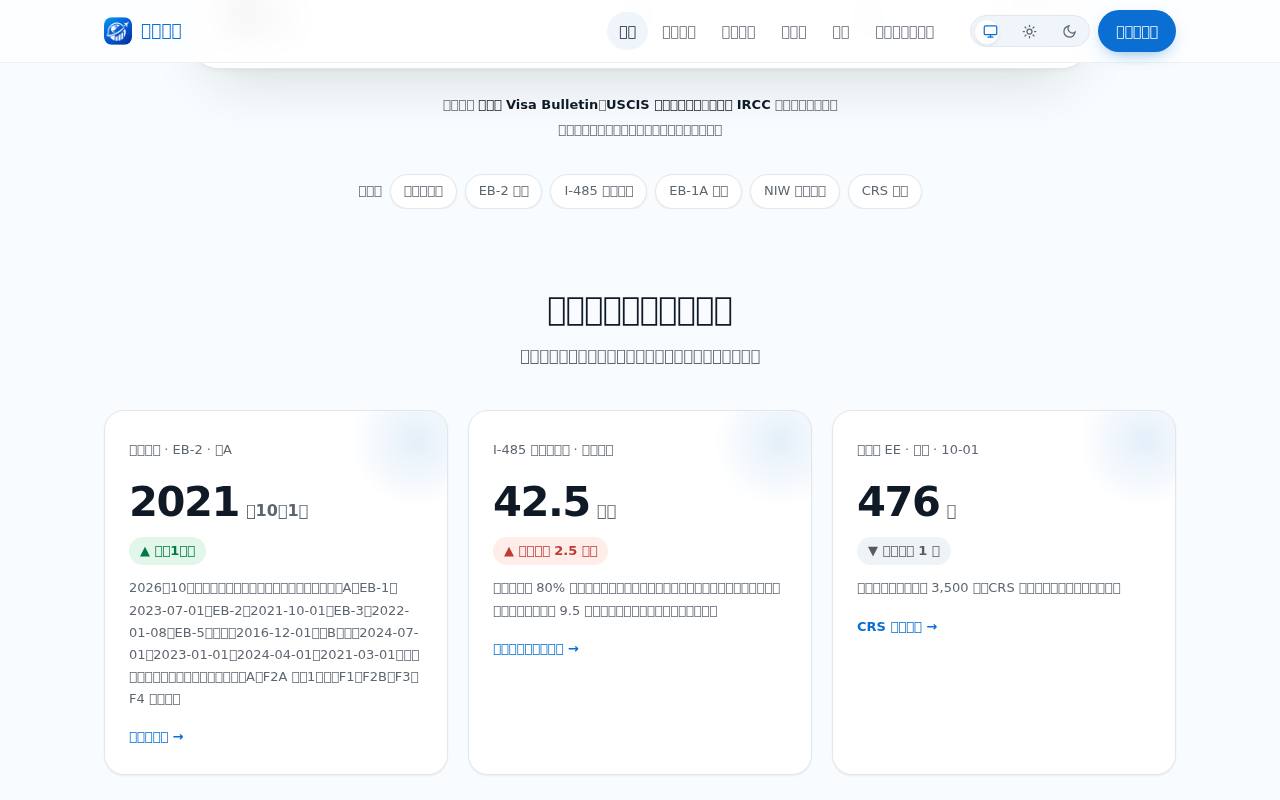
Task: Select the EB-2 quick filter chip
Action: pyautogui.click(x=504, y=191)
